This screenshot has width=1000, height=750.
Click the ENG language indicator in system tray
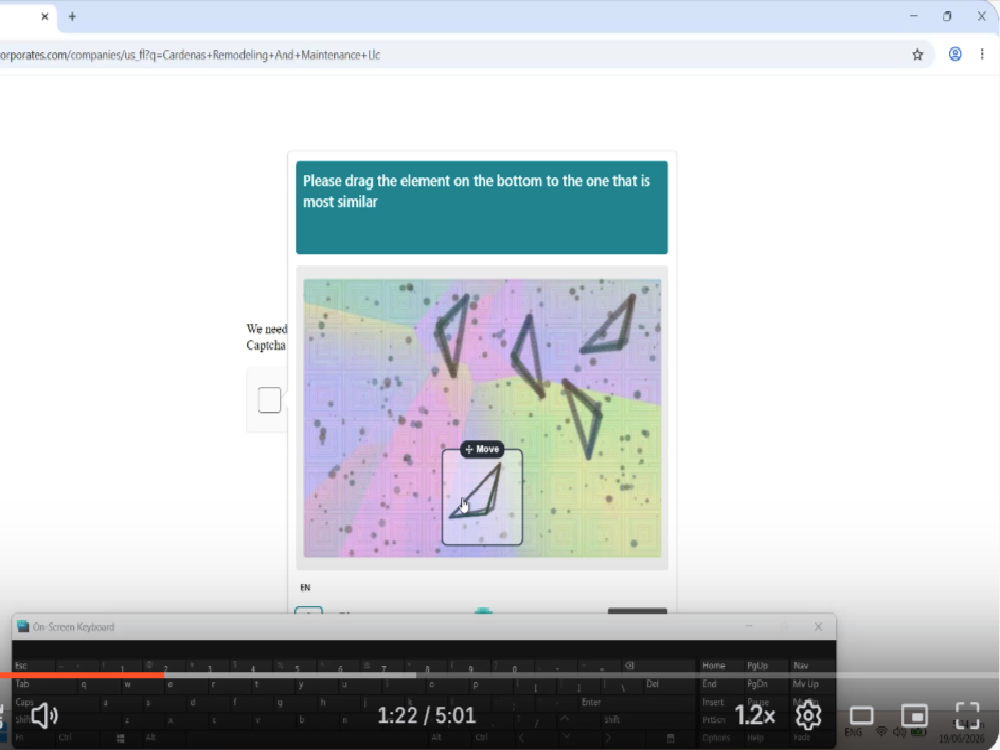(x=853, y=732)
